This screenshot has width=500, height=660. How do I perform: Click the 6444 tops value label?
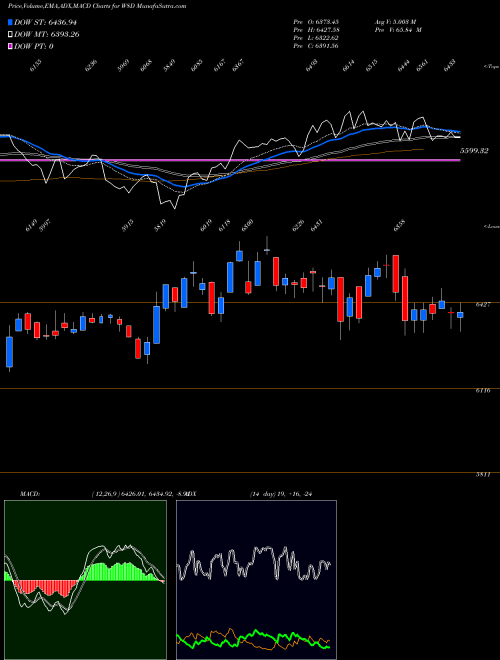pyautogui.click(x=404, y=66)
